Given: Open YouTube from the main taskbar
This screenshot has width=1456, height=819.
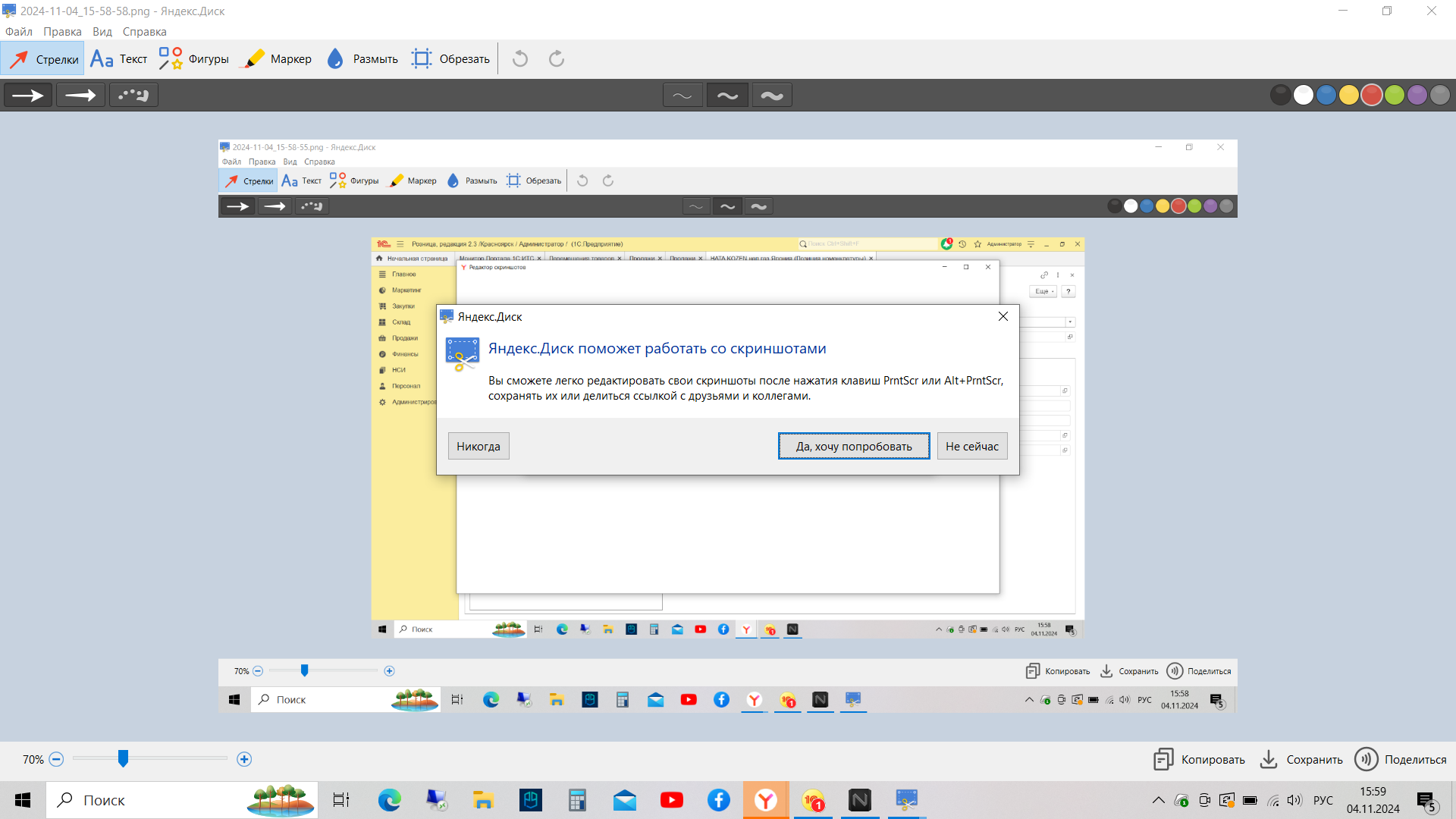Looking at the screenshot, I should pyautogui.click(x=672, y=800).
